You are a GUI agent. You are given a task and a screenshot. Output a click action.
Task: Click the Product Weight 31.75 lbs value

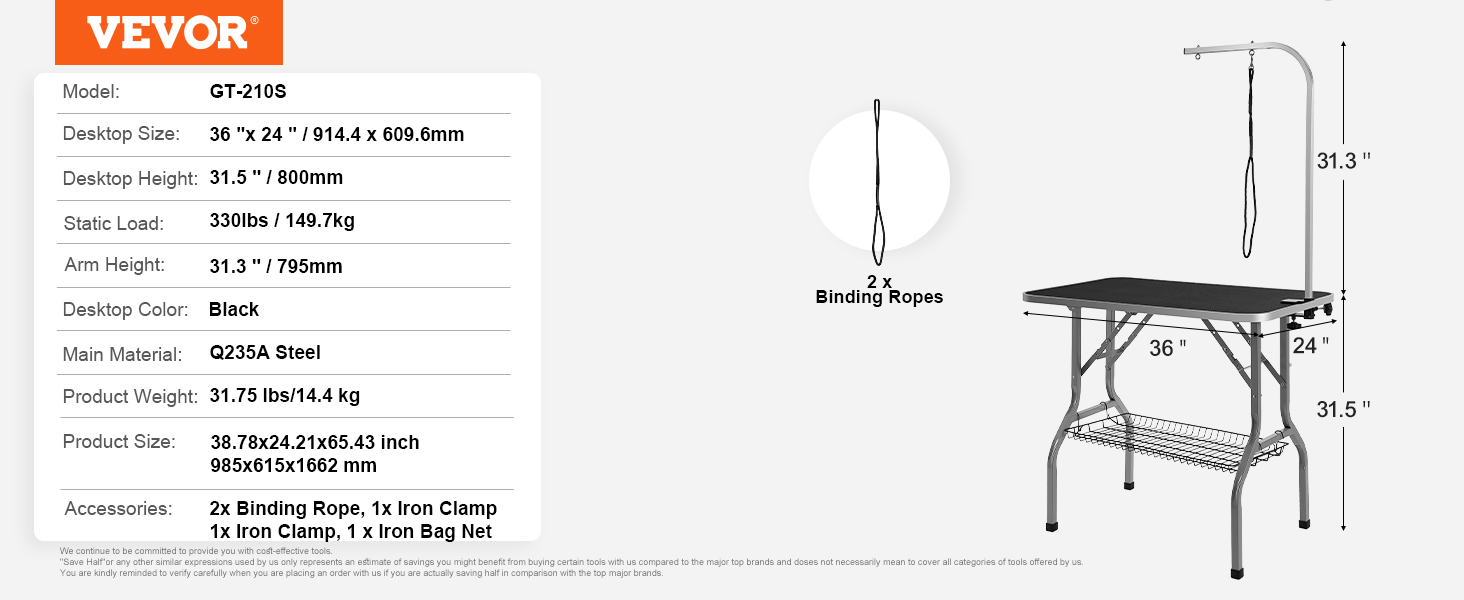(285, 395)
